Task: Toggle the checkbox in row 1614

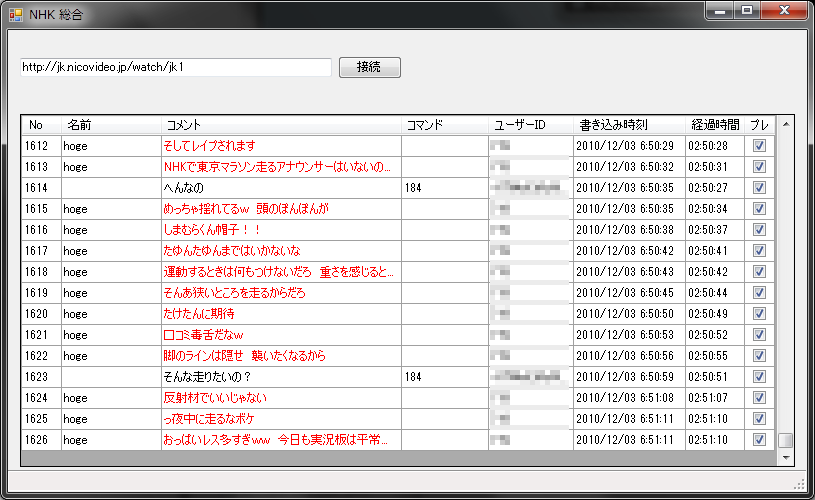Action: (x=759, y=188)
